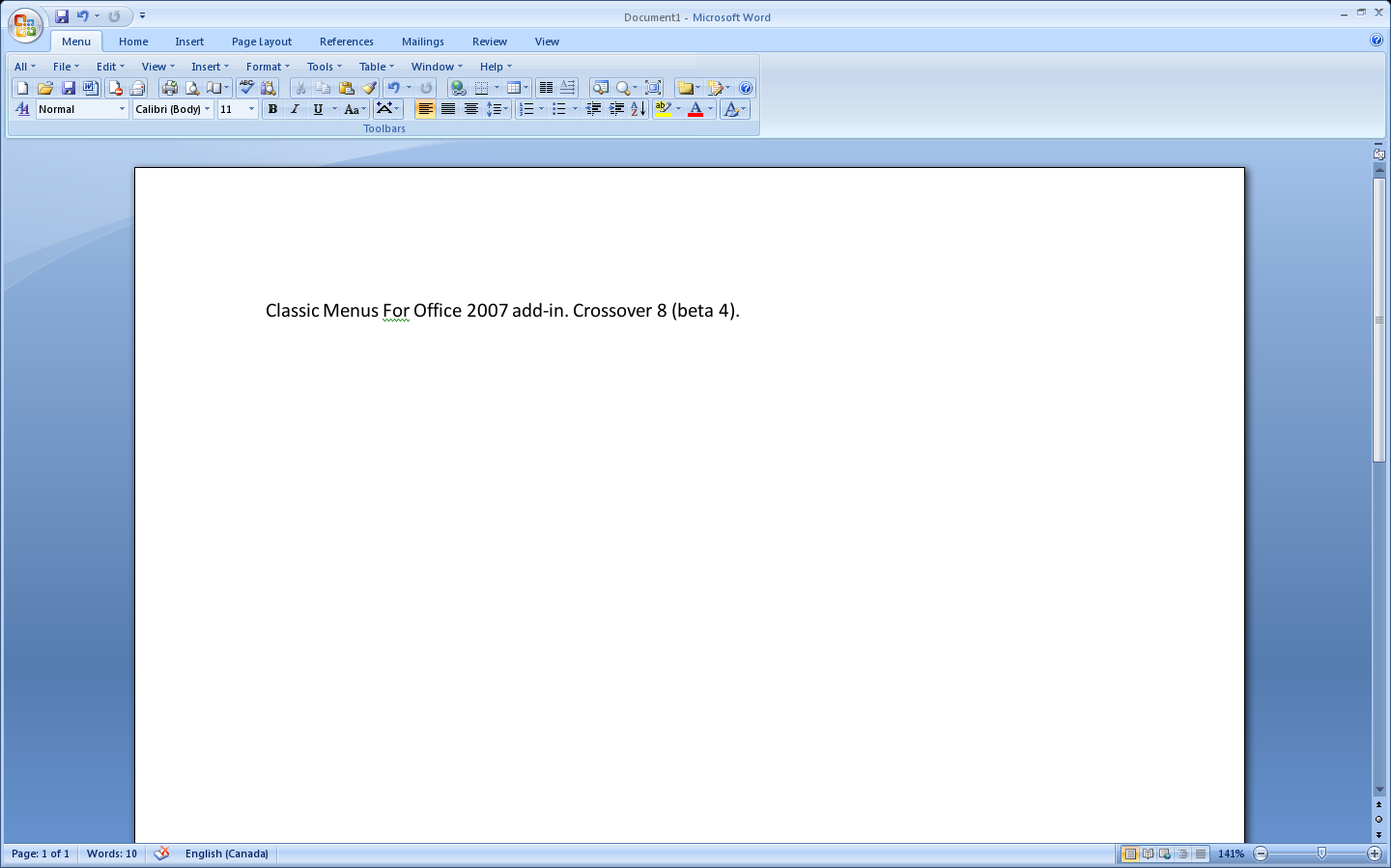Screen dimensions: 1391x868
Task: Switch to Draft view in status bar
Action: pyautogui.click(x=1200, y=854)
